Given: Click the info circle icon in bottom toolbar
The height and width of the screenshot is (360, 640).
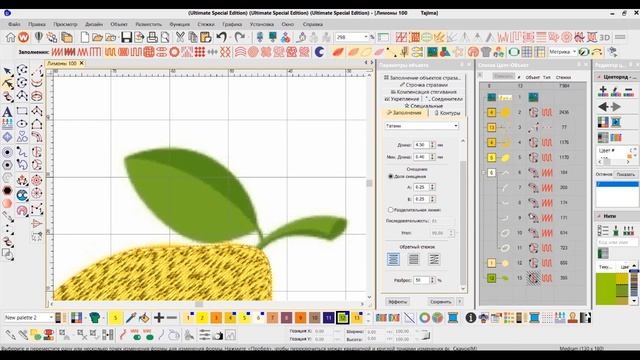Looking at the screenshot, I should tap(471, 318).
